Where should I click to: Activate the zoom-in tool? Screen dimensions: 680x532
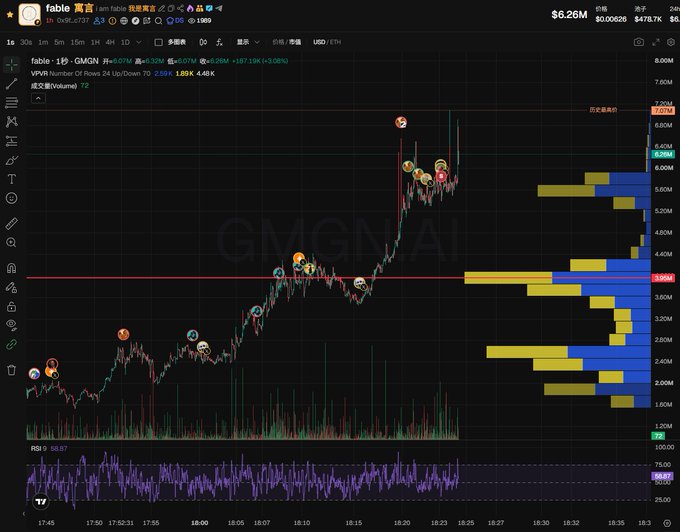click(12, 243)
